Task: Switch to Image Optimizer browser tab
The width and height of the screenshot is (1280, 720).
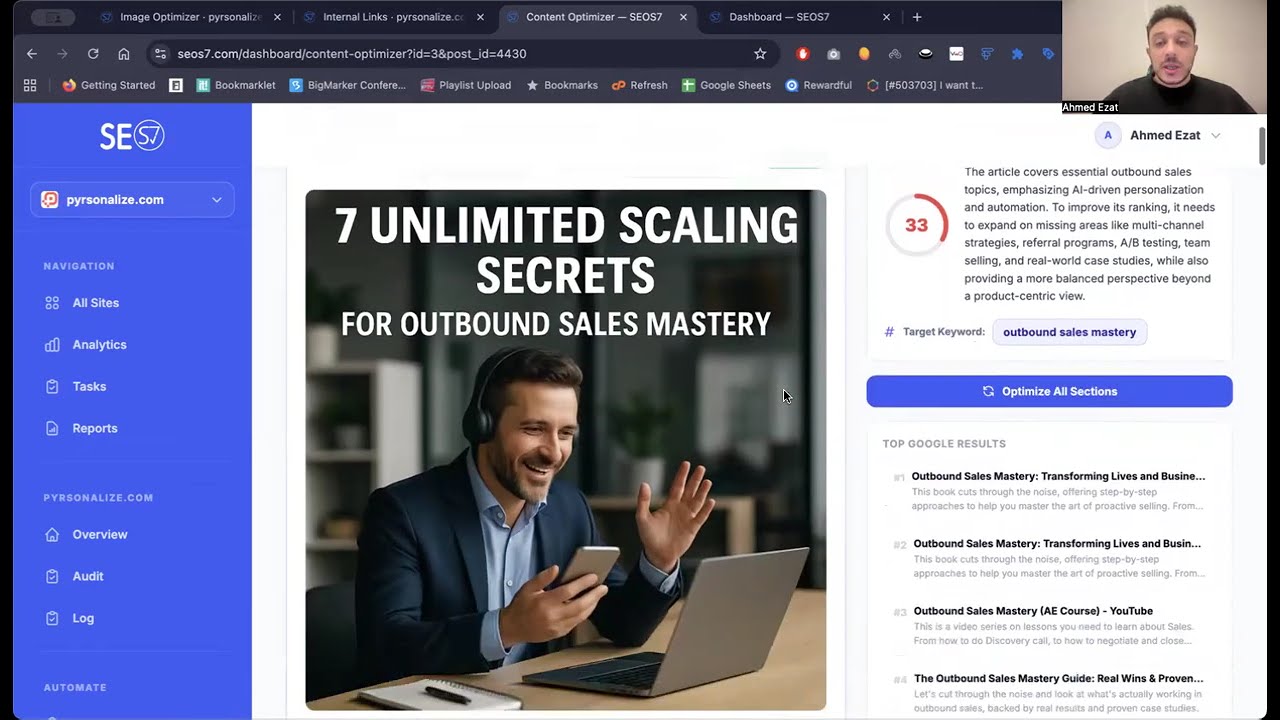Action: click(190, 17)
